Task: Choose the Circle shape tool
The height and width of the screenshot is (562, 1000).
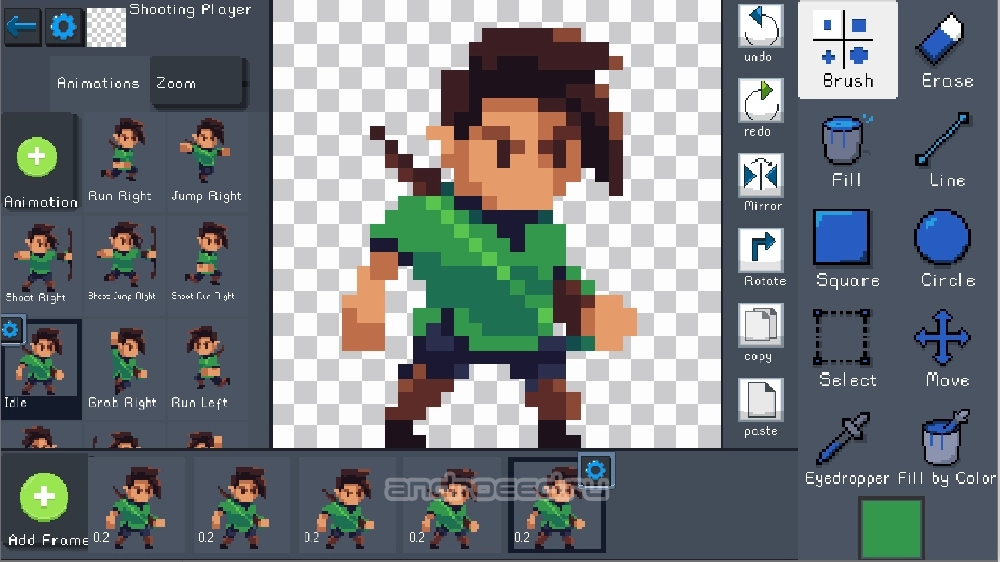Action: [947, 249]
